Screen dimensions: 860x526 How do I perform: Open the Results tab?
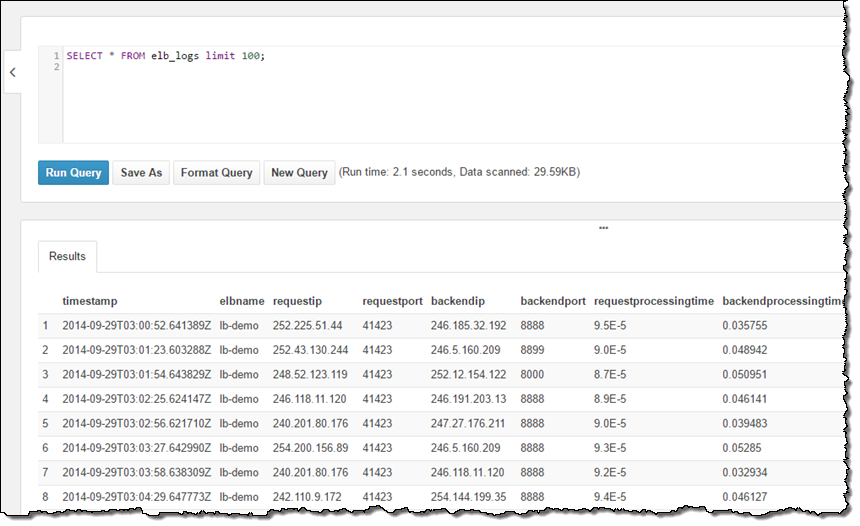click(x=68, y=256)
